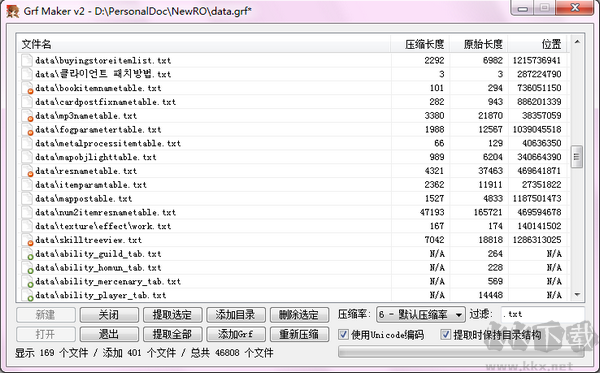Click the file icon beside data\skilltreeview.txt
Screen dimensions: 600x373
tap(27, 240)
